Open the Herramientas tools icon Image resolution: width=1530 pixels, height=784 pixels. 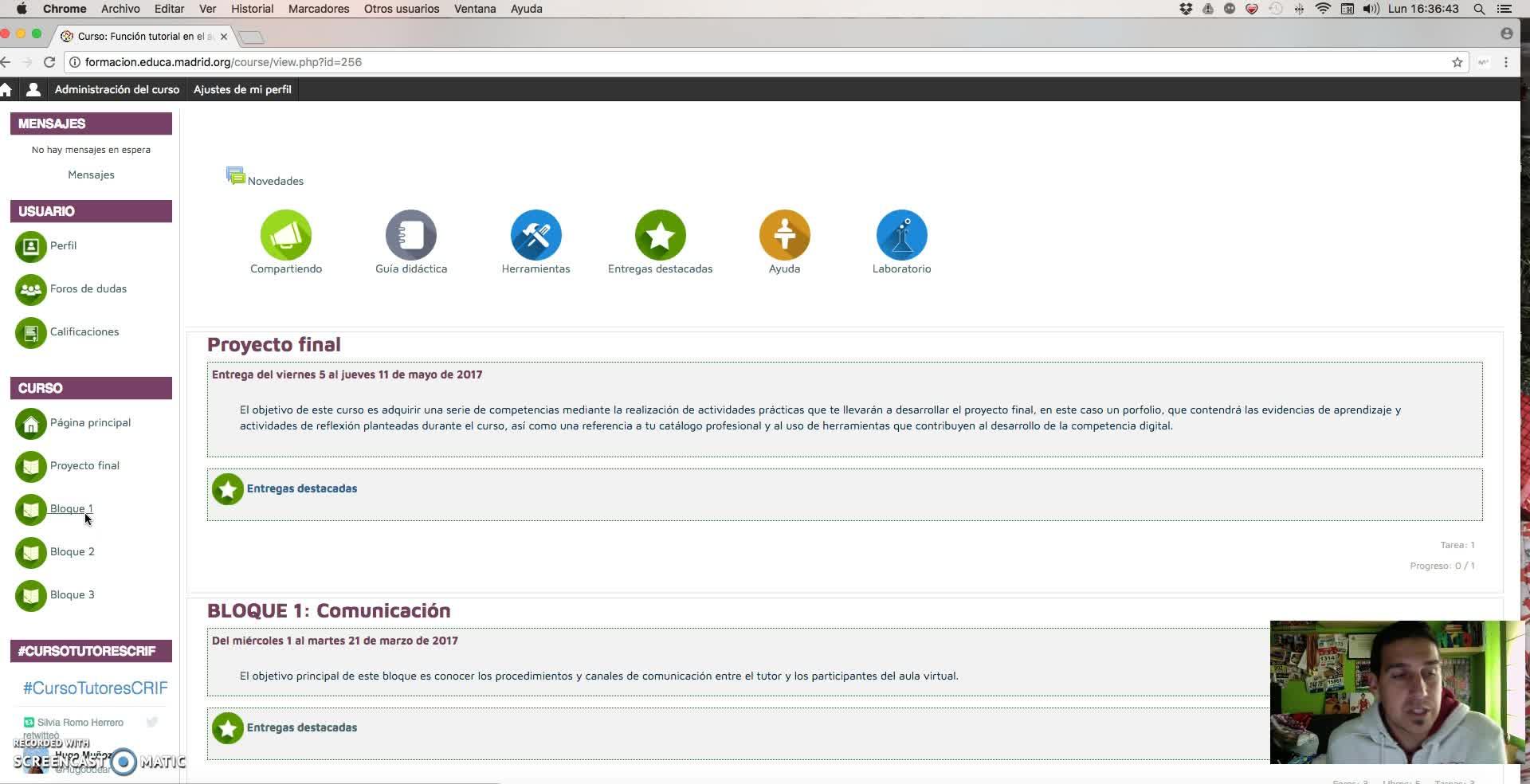(535, 235)
